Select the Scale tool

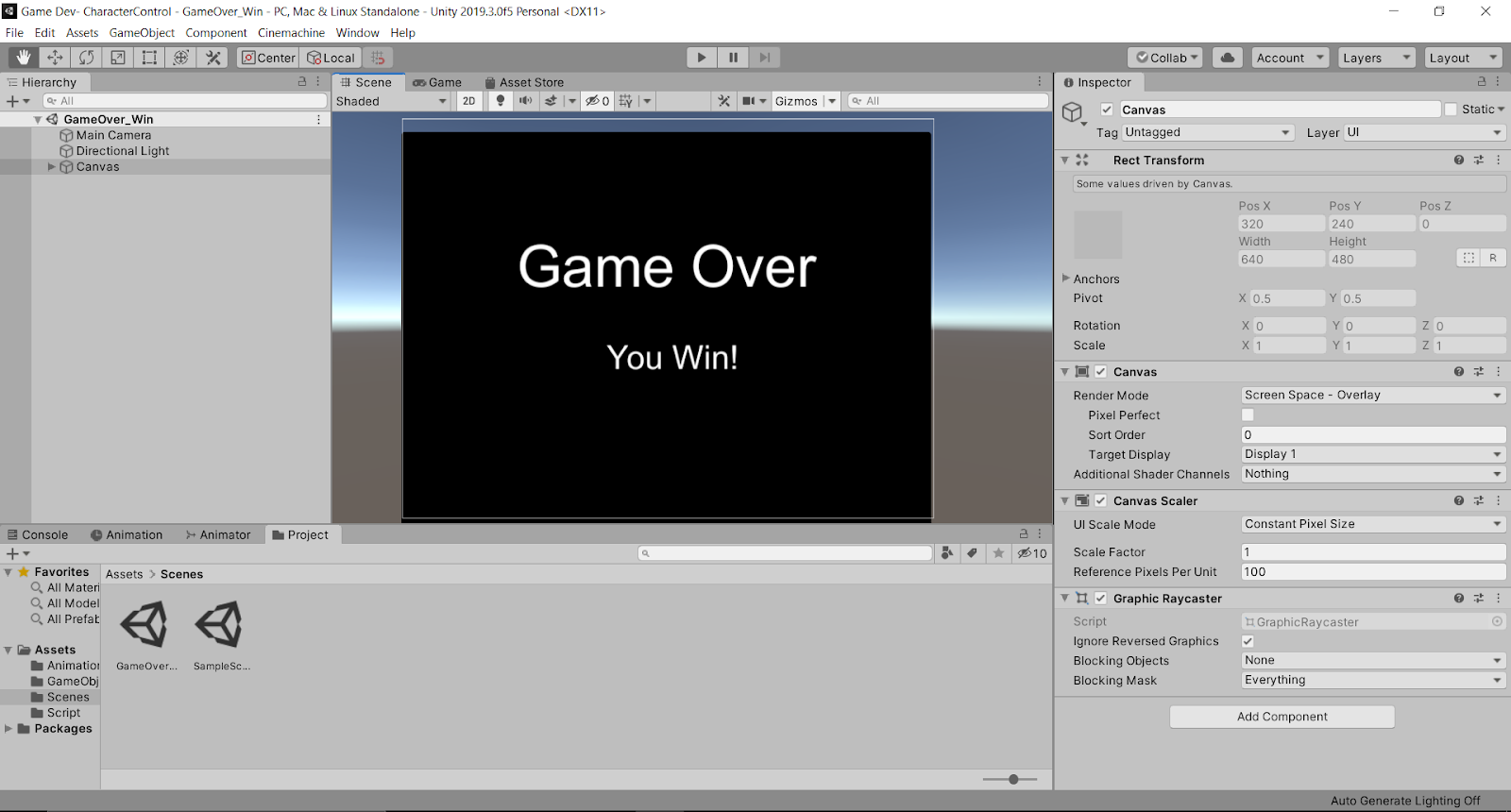[118, 58]
